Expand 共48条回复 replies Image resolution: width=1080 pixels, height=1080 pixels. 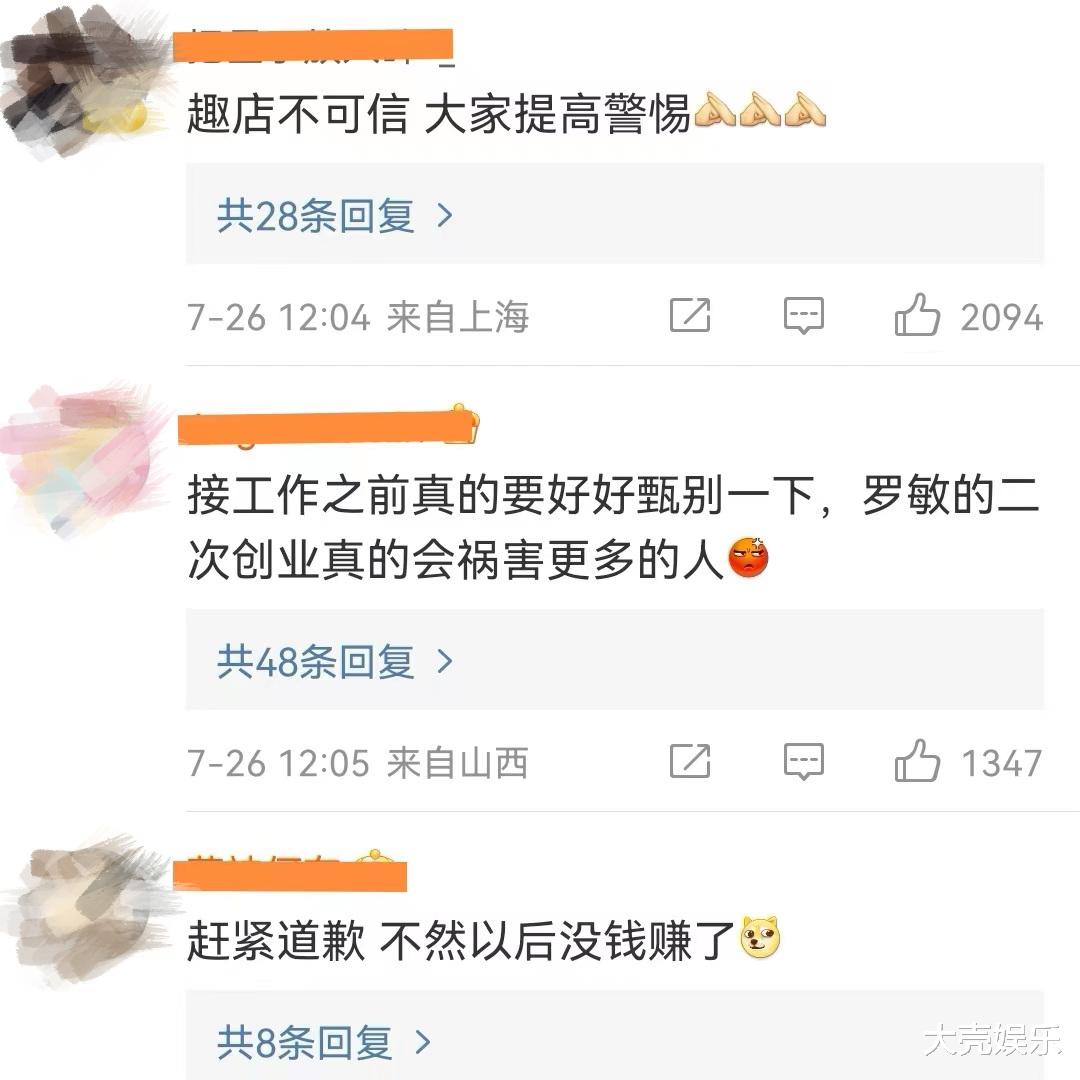coord(615,660)
